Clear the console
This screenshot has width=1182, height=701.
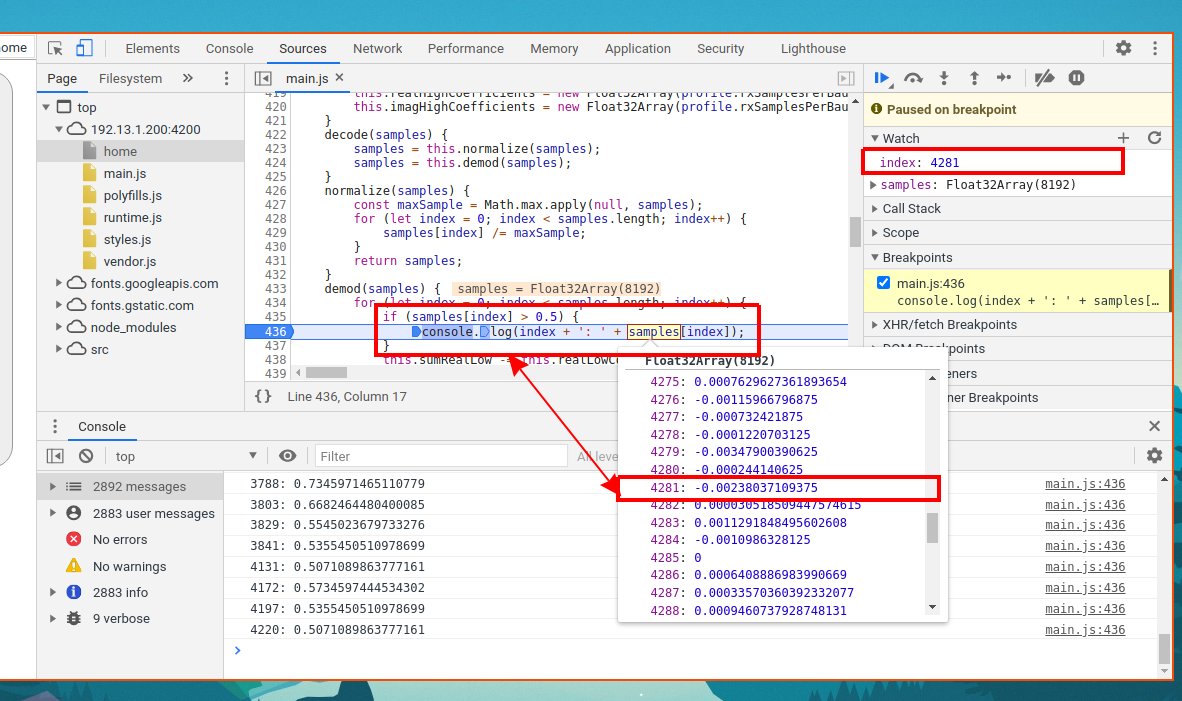[x=86, y=456]
